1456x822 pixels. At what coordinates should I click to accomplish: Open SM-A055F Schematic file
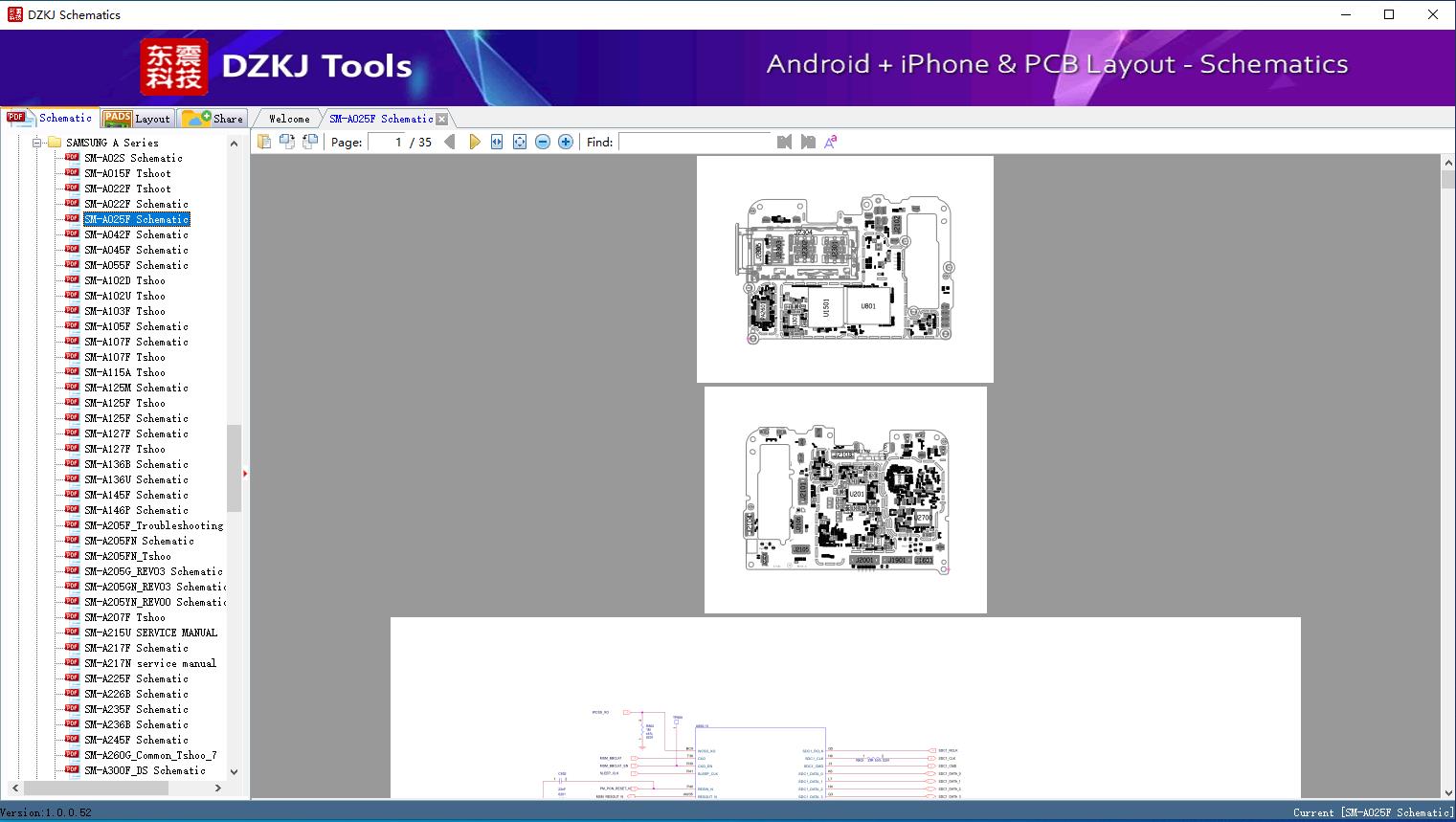136,265
